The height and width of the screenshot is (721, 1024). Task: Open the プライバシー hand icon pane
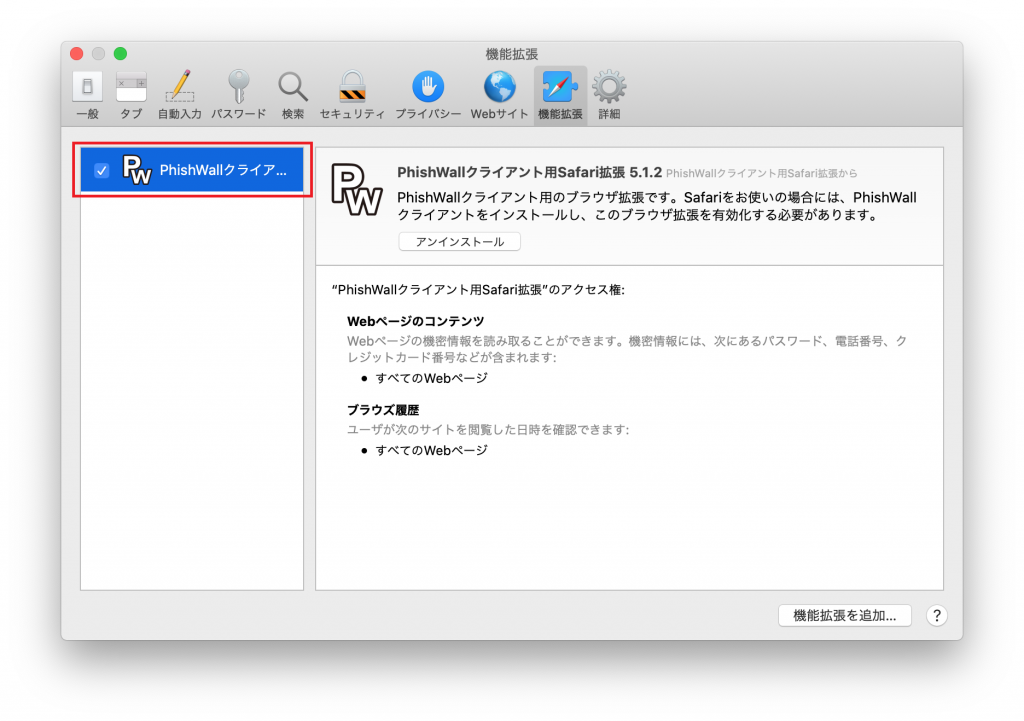click(x=428, y=95)
